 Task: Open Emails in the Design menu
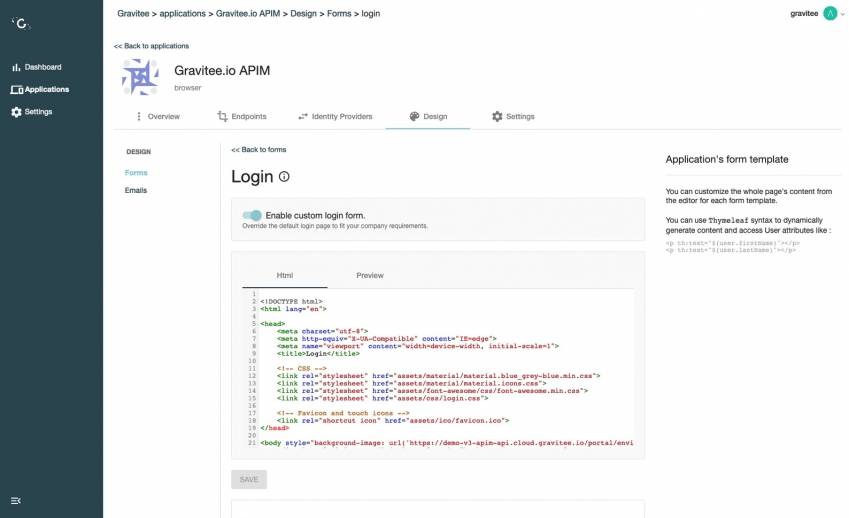136,190
